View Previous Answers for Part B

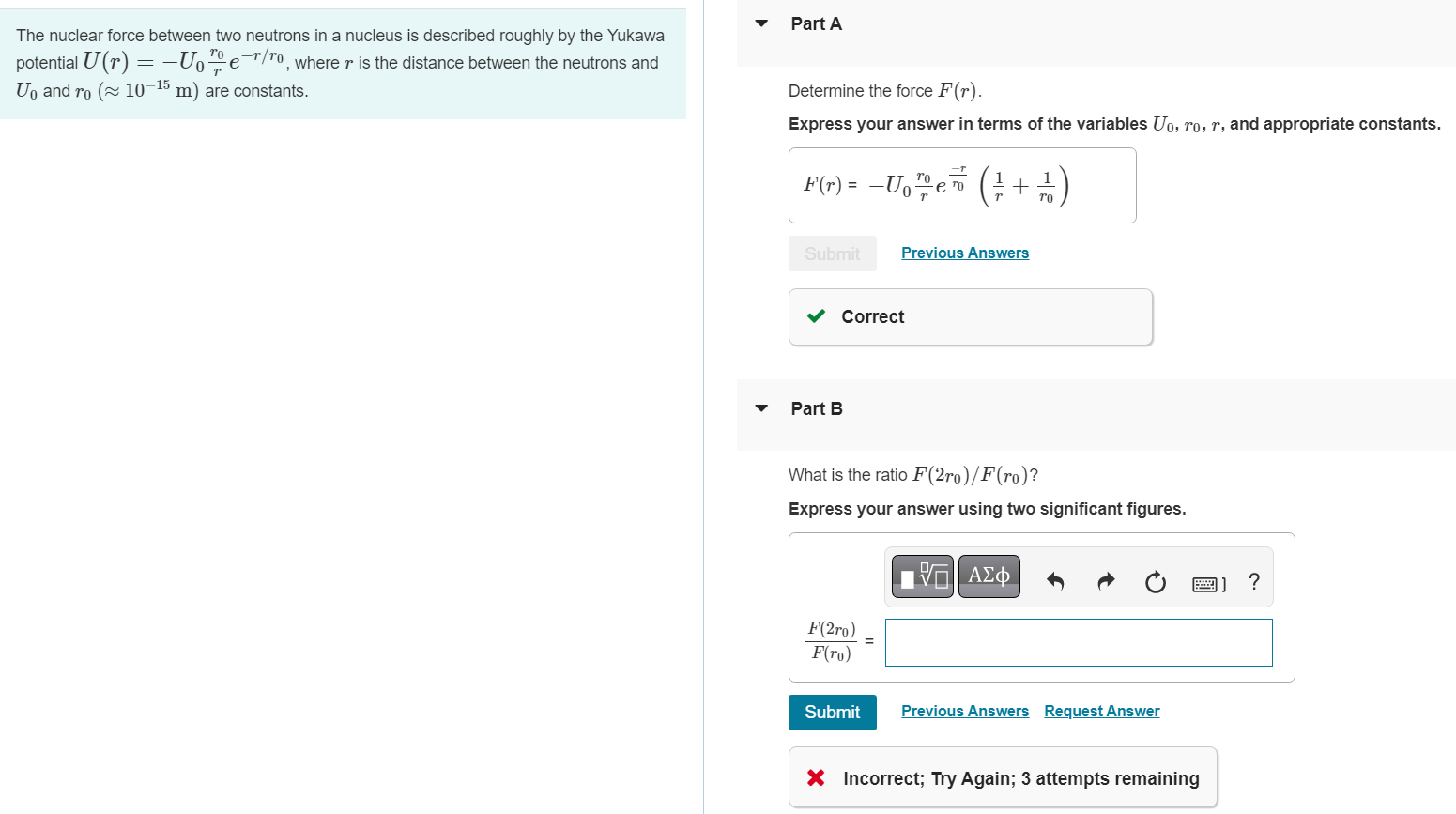964,711
